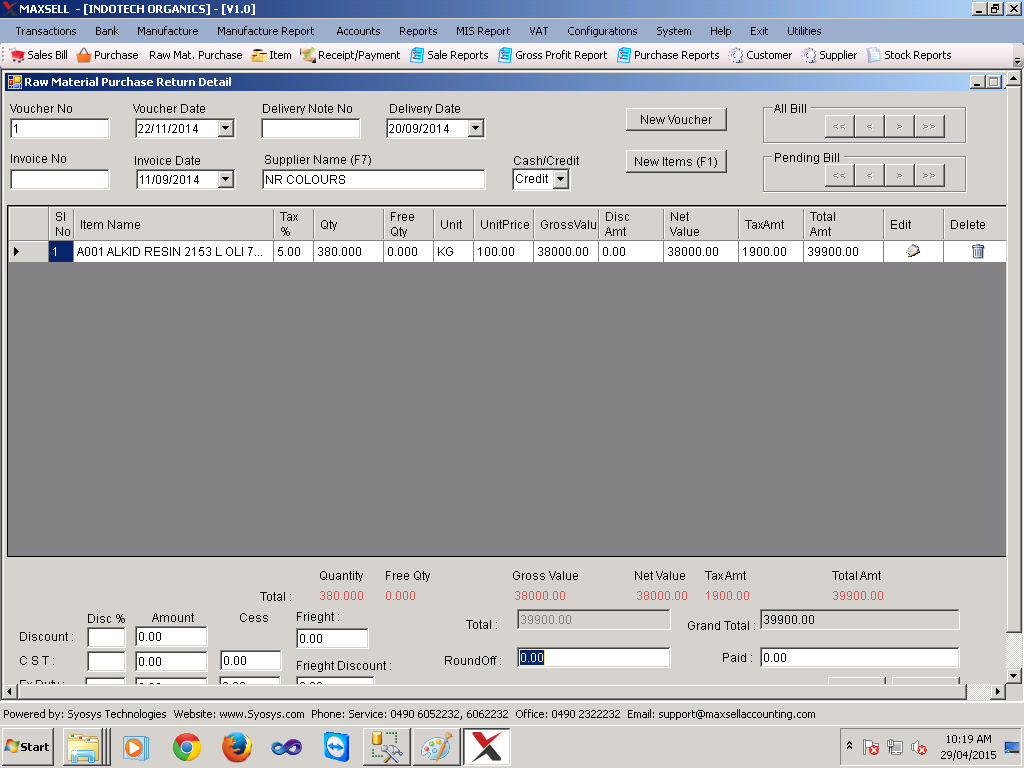Screen dimensions: 1024x768
Task: Launch Google Chrome from the taskbar
Action: pyautogui.click(x=187, y=747)
